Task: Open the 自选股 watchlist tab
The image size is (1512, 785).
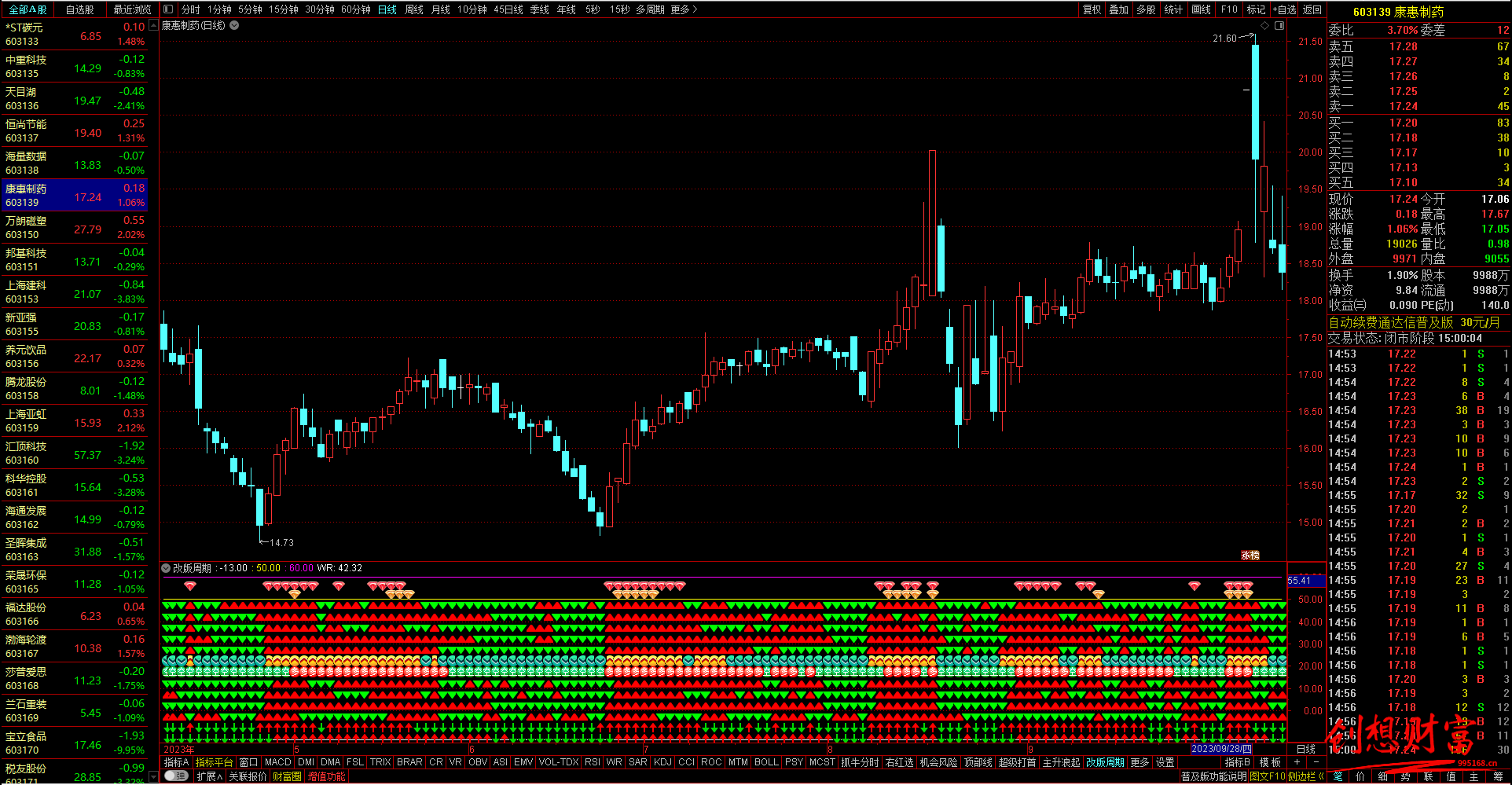Action: click(79, 9)
